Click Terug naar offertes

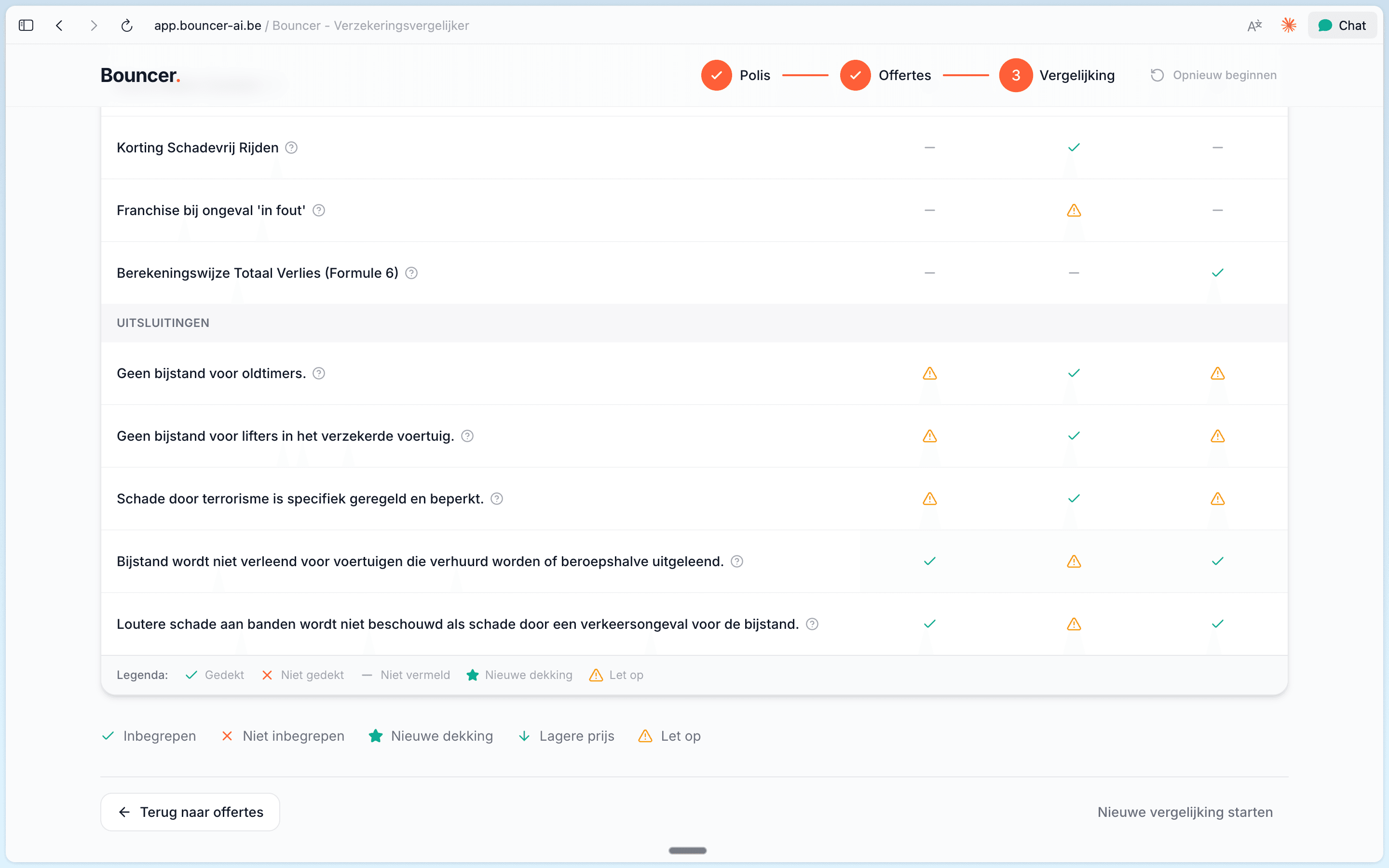(x=190, y=812)
